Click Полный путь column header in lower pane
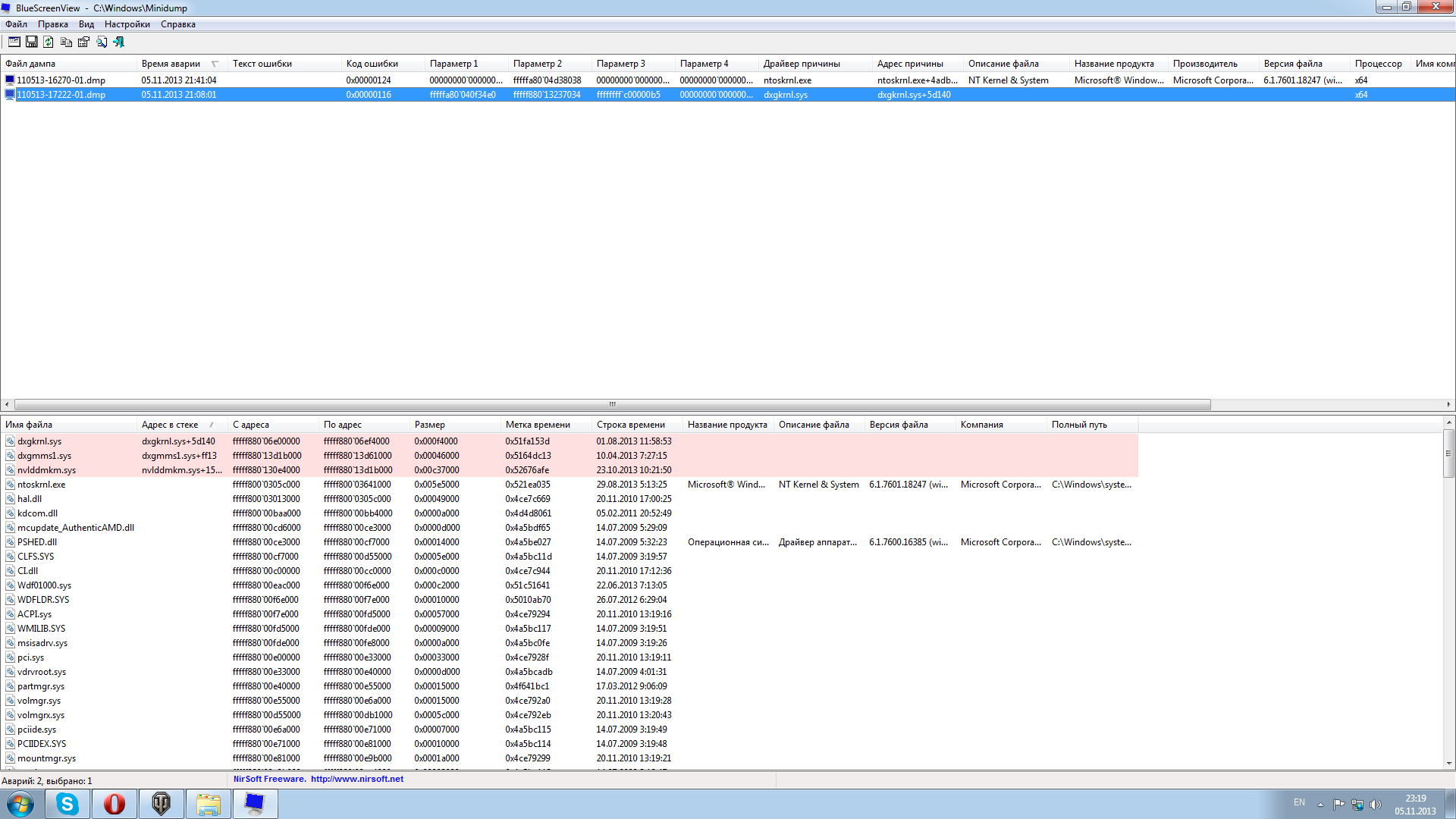The height and width of the screenshot is (819, 1456). (x=1092, y=425)
